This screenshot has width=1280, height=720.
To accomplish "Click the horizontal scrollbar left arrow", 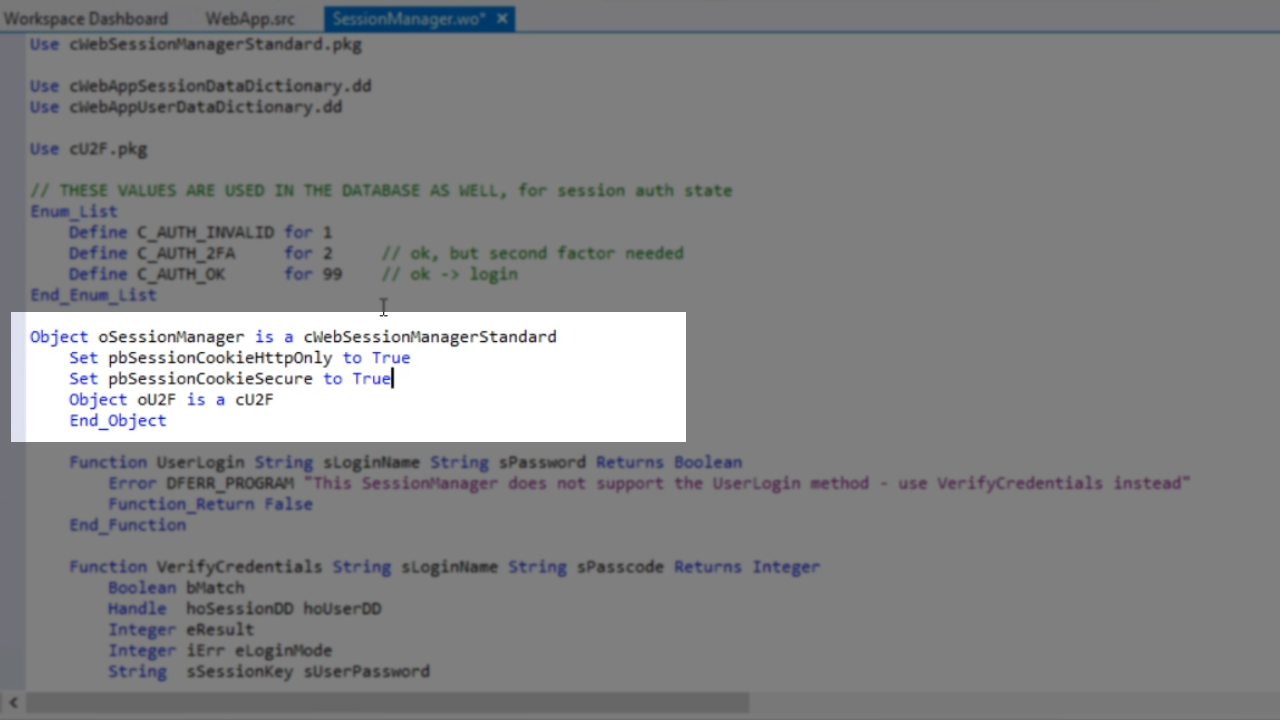I will (x=13, y=703).
